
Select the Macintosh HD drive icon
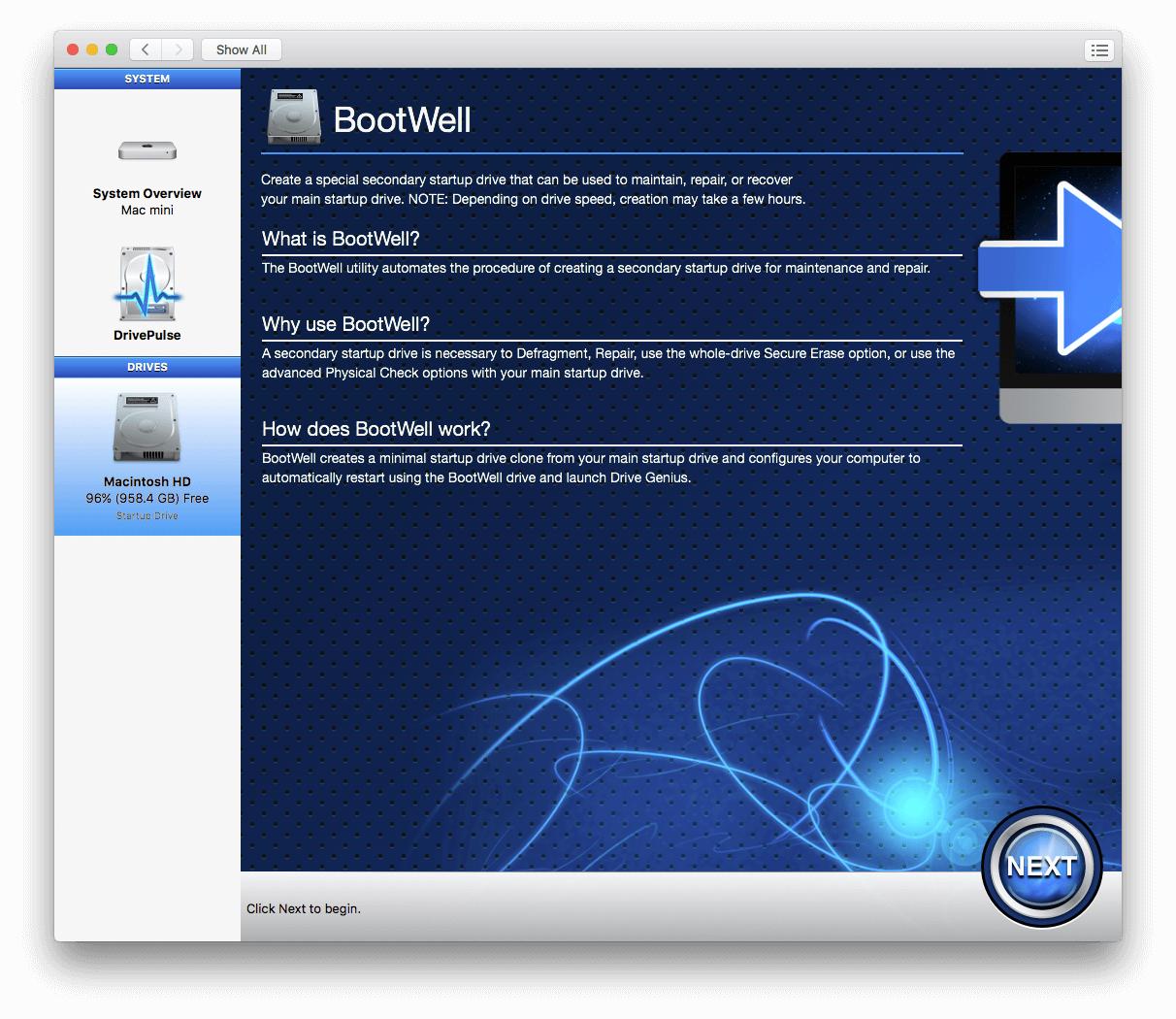tap(146, 425)
